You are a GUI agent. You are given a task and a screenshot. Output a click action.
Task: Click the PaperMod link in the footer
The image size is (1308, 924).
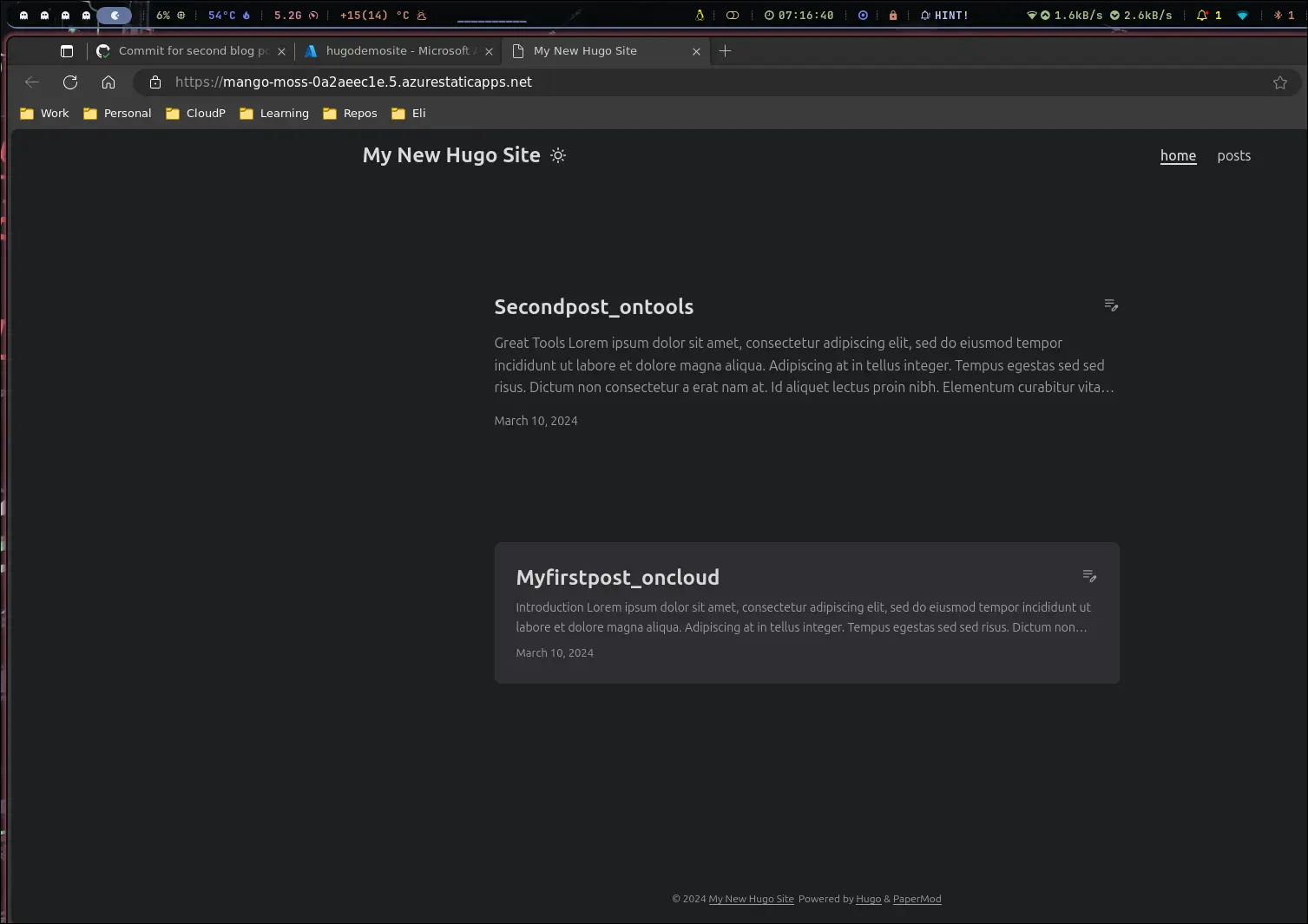pos(917,899)
